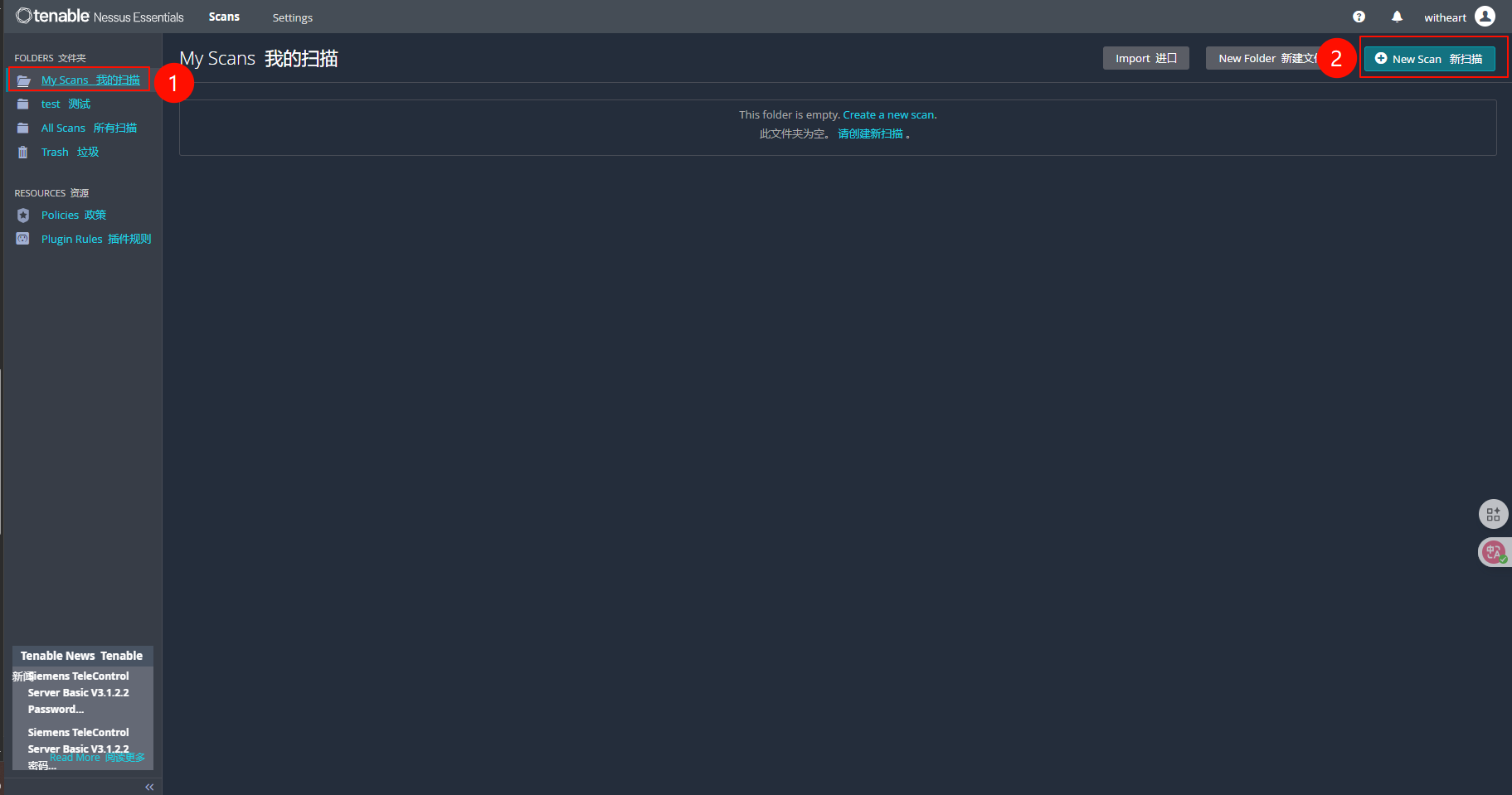The width and height of the screenshot is (1512, 795).
Task: Open the witheart account menu
Action: 1445,17
